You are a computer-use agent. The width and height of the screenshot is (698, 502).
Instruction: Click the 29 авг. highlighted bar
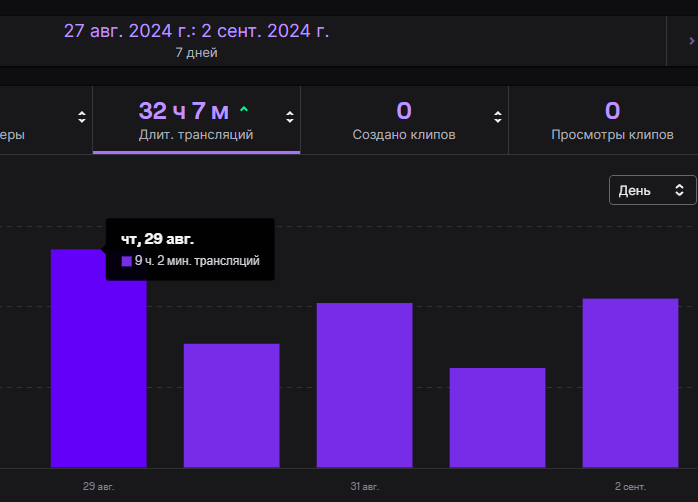[x=99, y=358]
